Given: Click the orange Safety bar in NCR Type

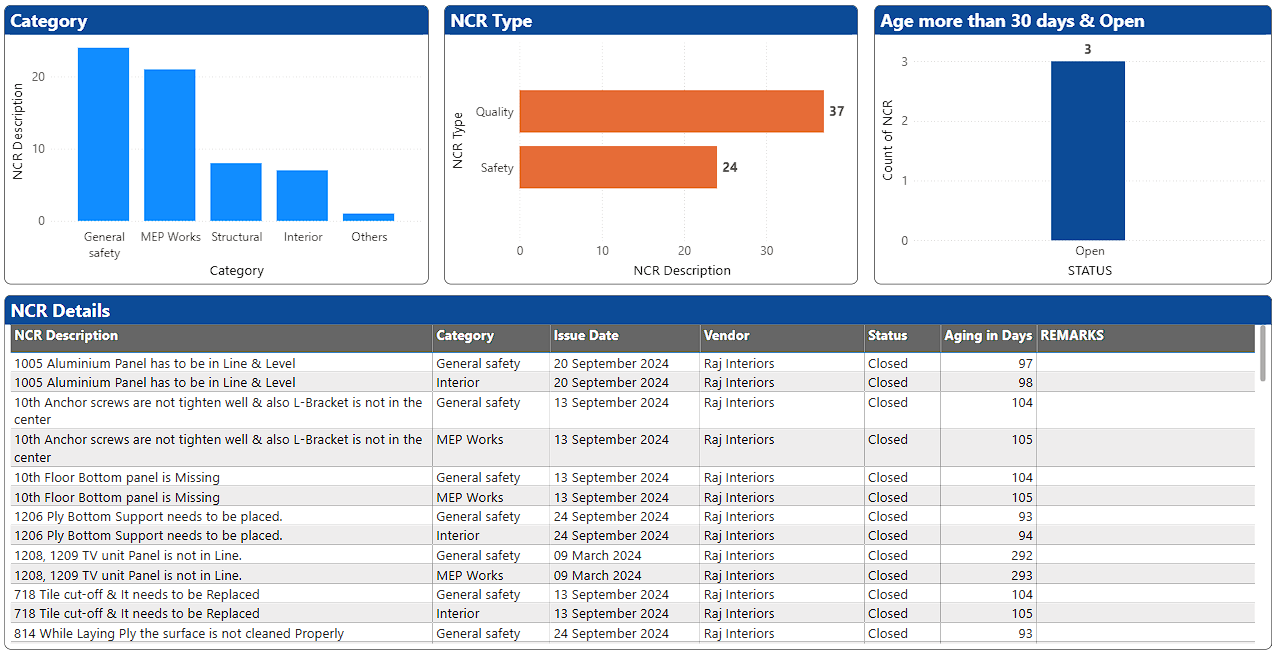Looking at the screenshot, I should coord(618,167).
